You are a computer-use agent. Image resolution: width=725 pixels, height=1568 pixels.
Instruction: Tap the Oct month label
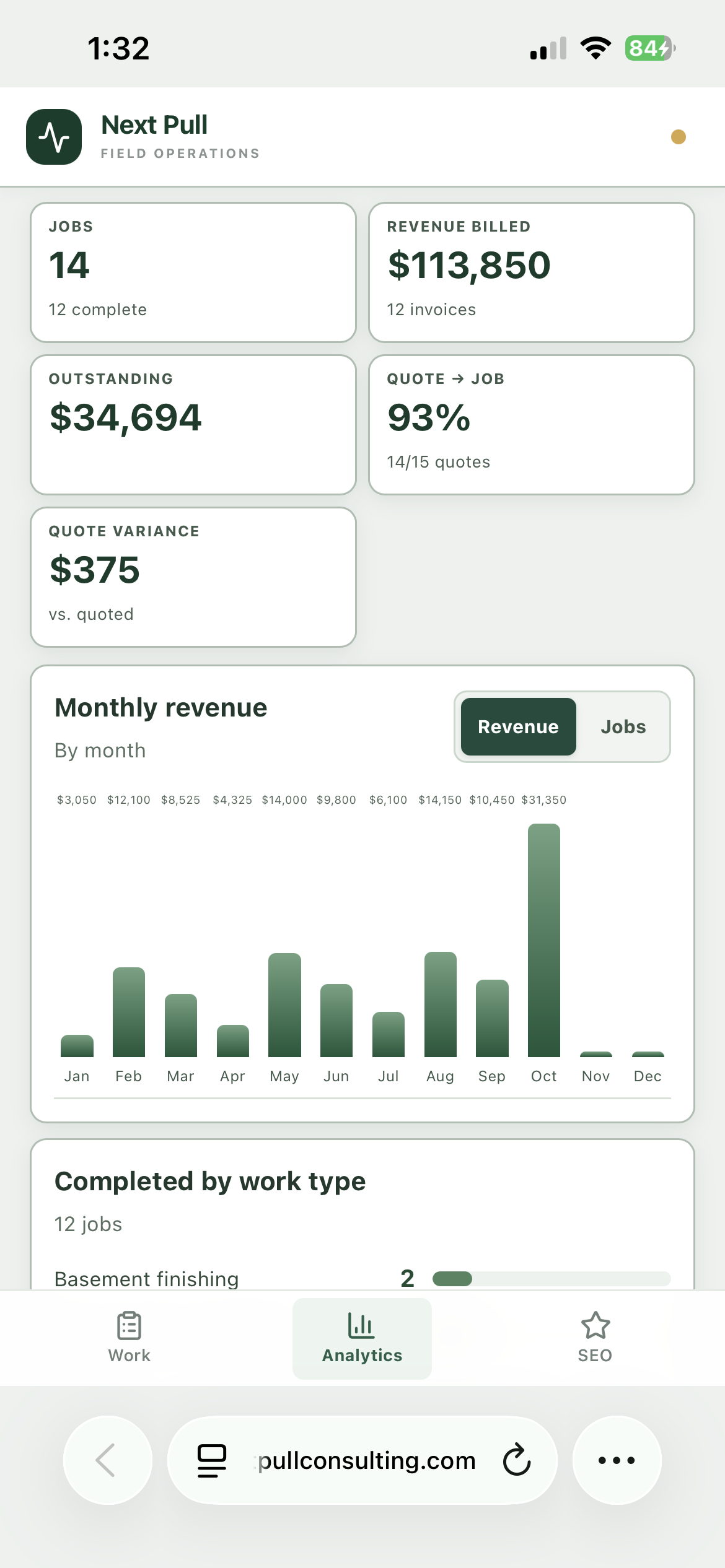point(544,1076)
